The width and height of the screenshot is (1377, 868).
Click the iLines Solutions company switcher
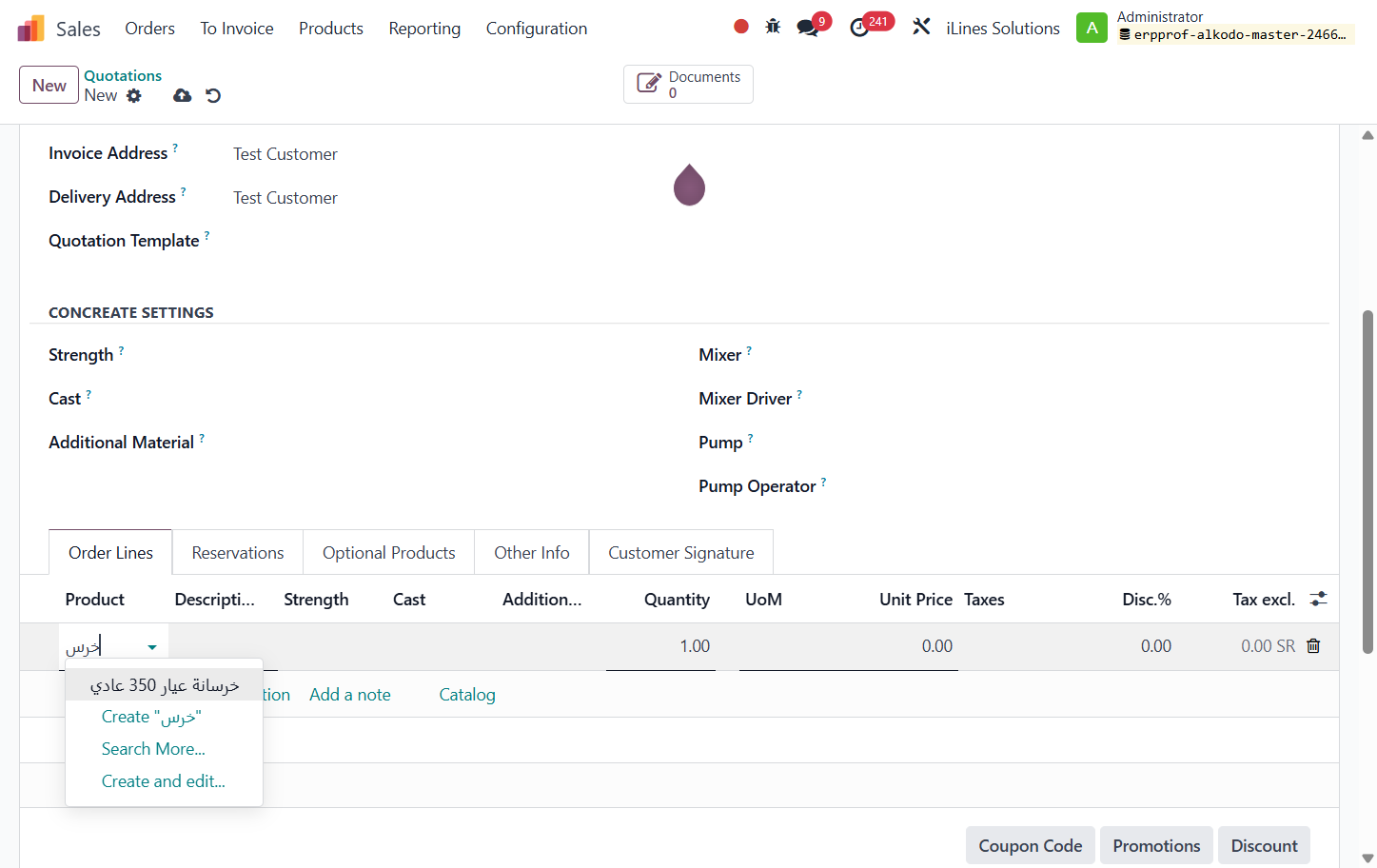tap(1003, 29)
